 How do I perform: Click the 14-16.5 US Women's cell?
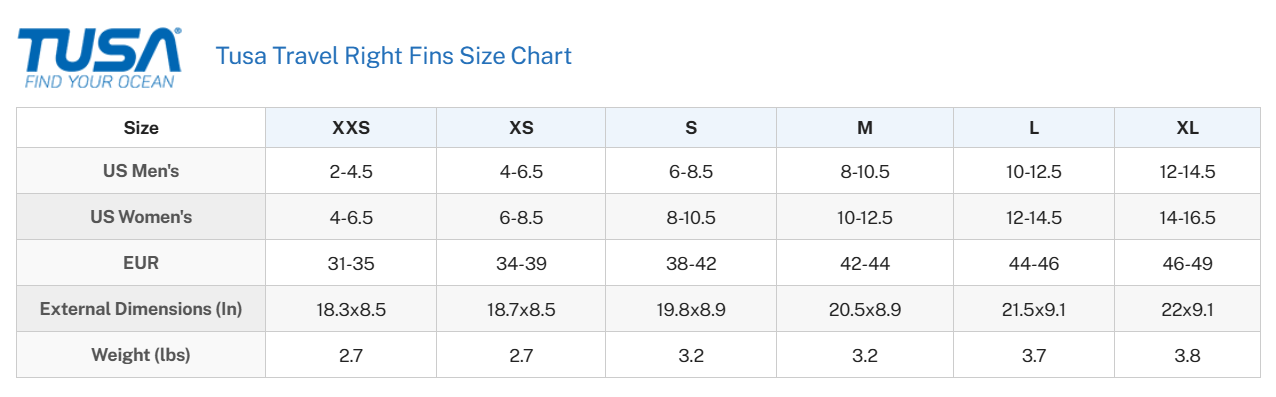click(1187, 217)
